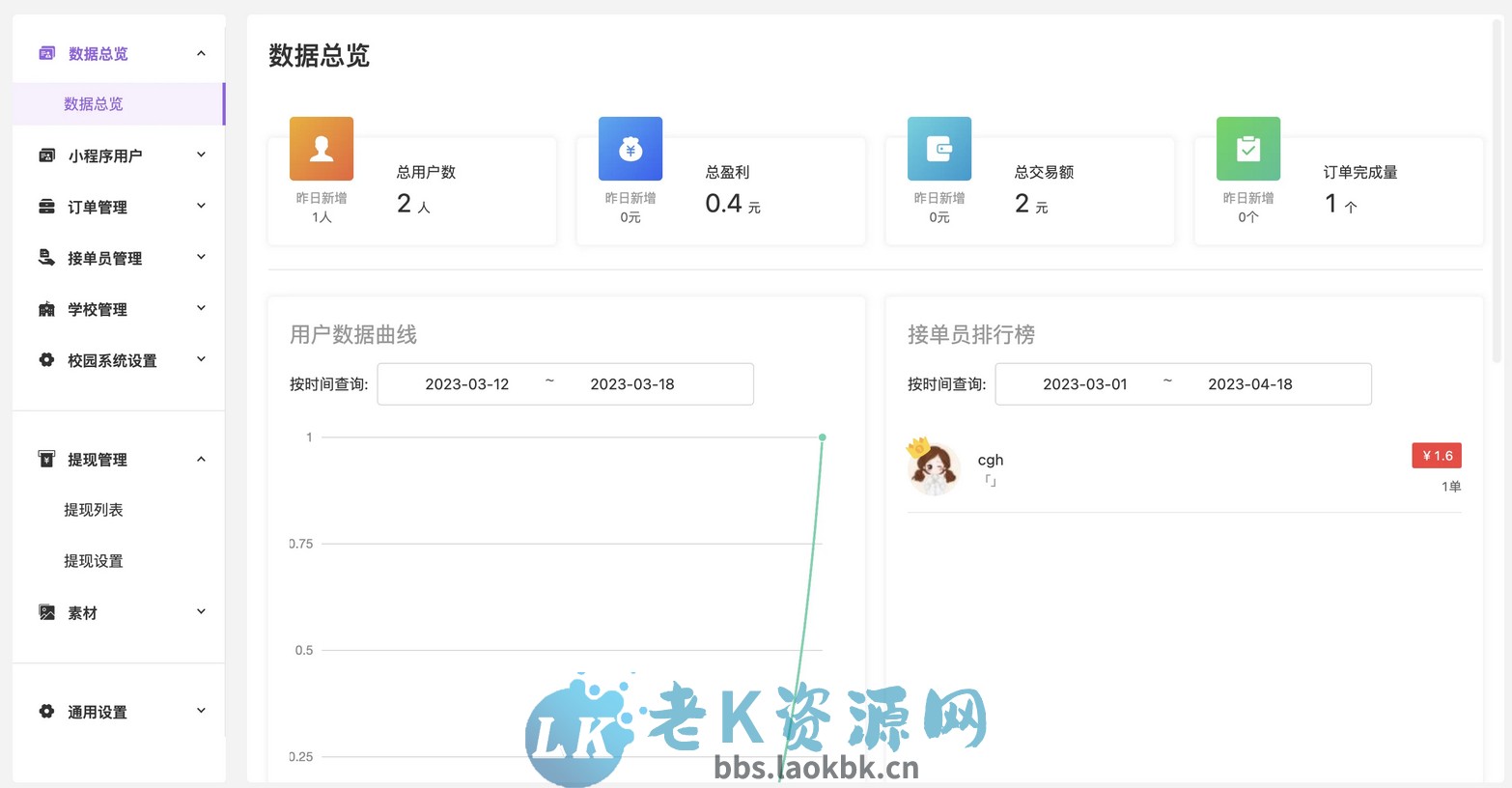Select the 小程序用户 sidebar icon
The image size is (1512, 788).
coord(46,155)
